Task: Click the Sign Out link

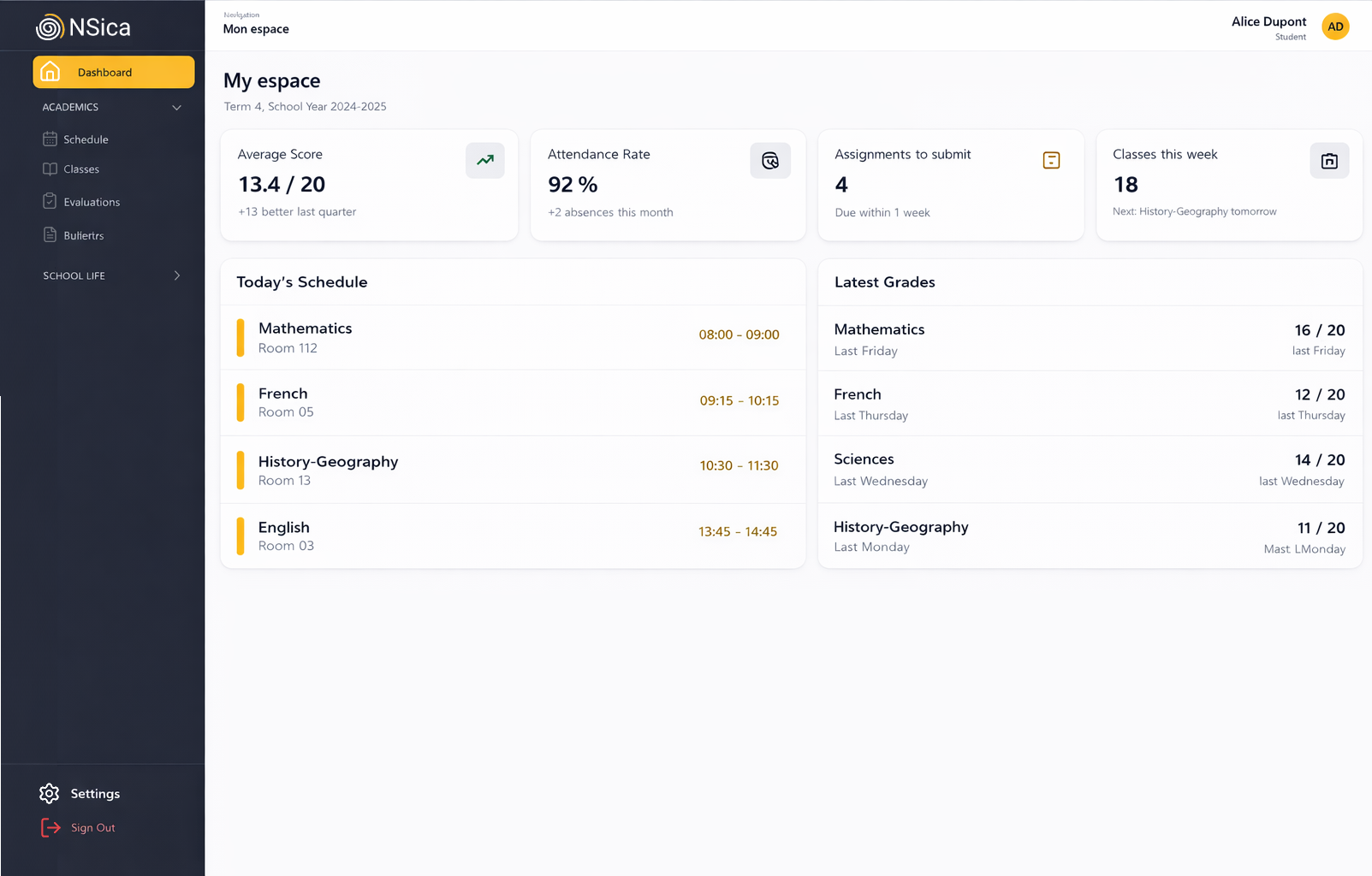Action: [x=92, y=827]
